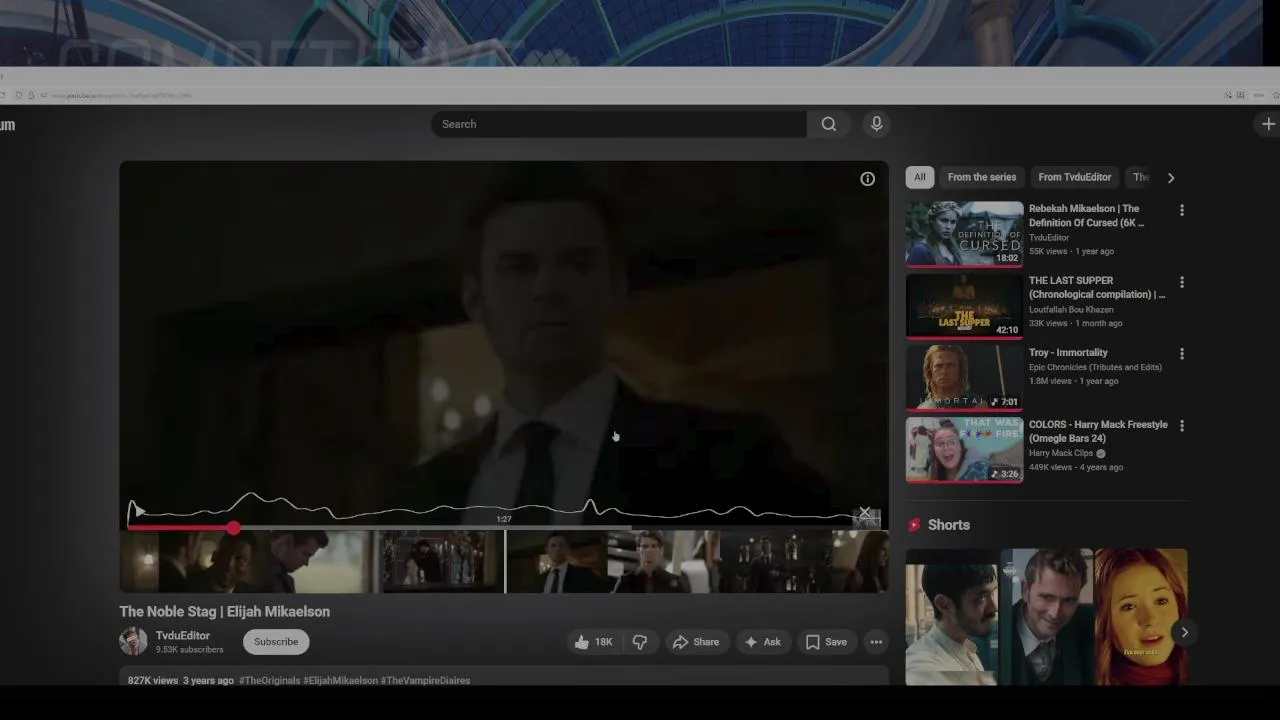
Task: Click the '9.53K subscribers' text
Action: 189,649
